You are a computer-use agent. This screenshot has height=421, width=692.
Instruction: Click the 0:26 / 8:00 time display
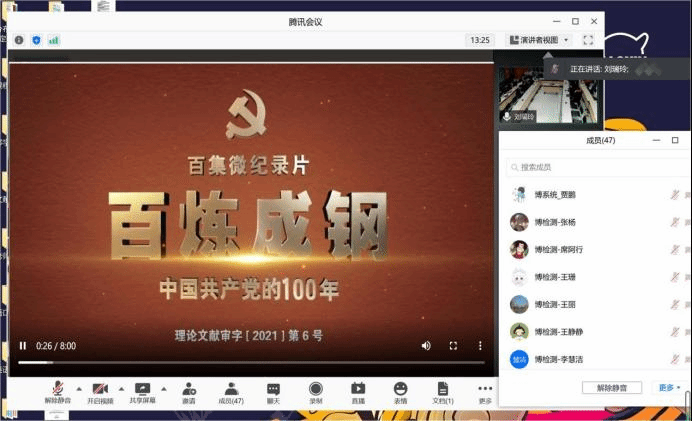(x=56, y=346)
